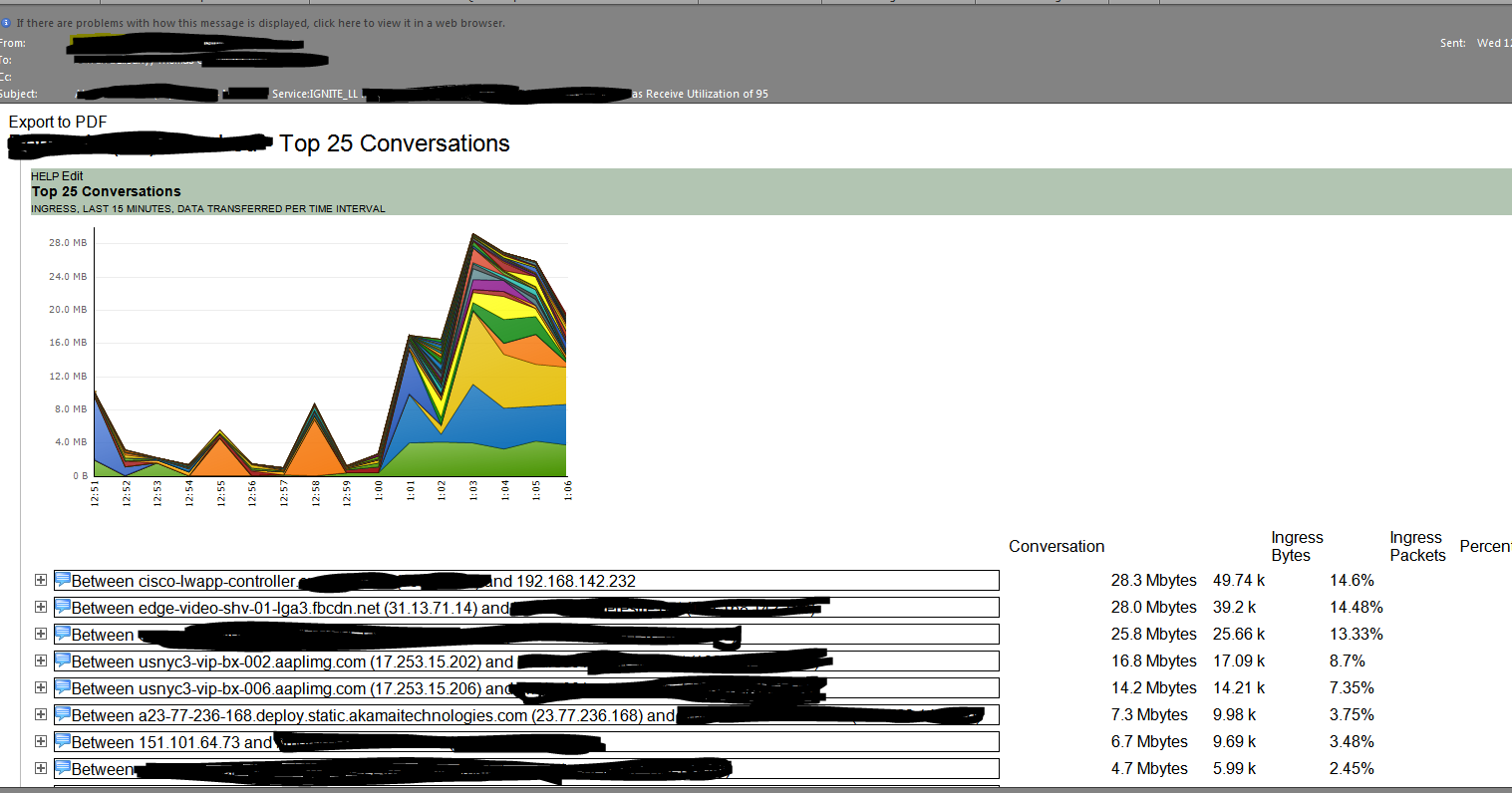This screenshot has width=1512, height=793.
Task: Expand the usnyc3-vip-bx-006.aaplimg.com row
Action: (x=41, y=687)
